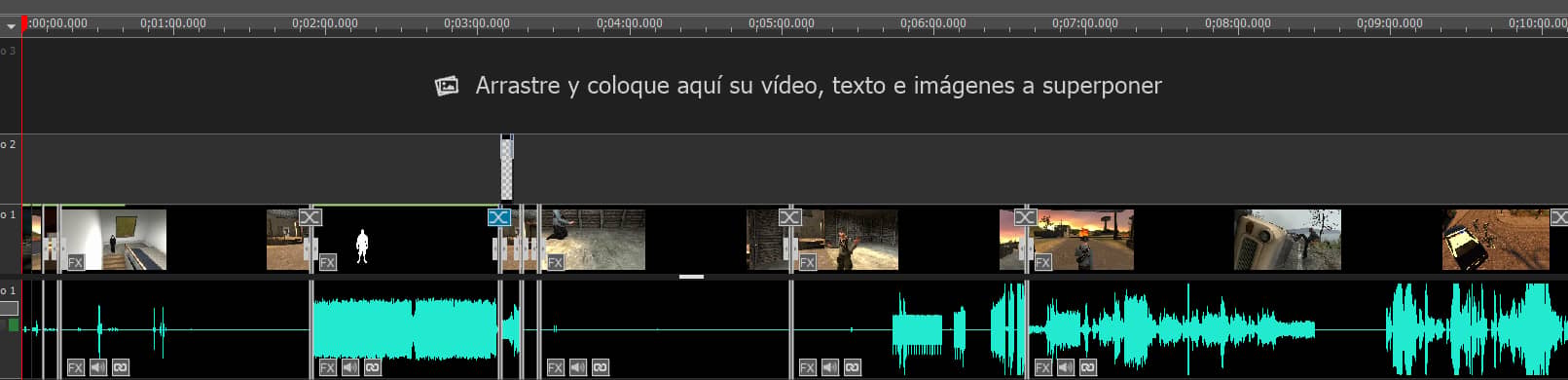Click the track 1 gray audio control box
Image resolution: width=1568 pixels, height=380 pixels.
click(9, 308)
